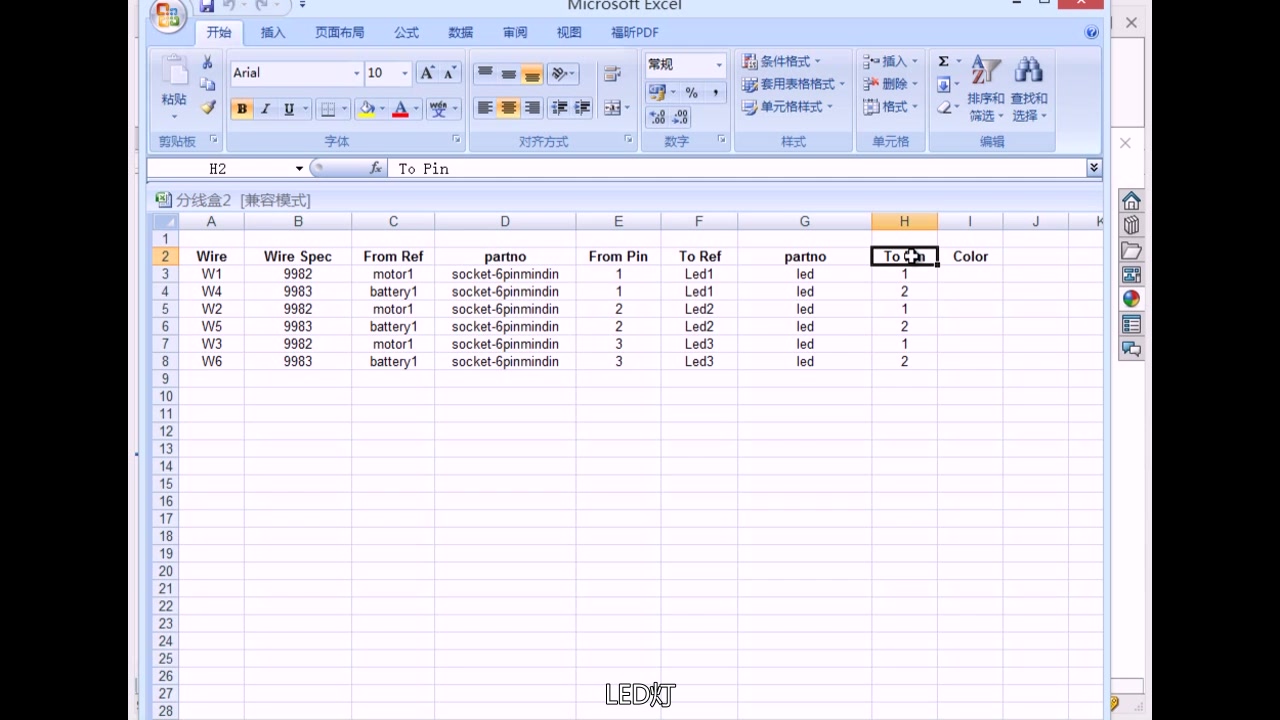
Task: Click the 删除 delete cells button
Action: pyautogui.click(x=890, y=84)
